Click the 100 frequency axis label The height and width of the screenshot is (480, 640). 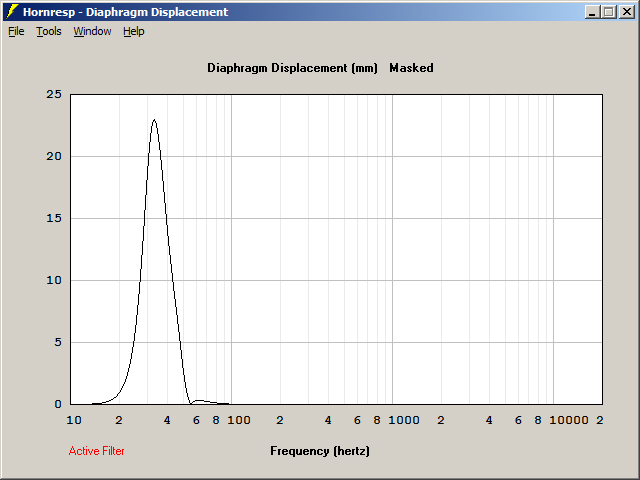pyautogui.click(x=239, y=420)
